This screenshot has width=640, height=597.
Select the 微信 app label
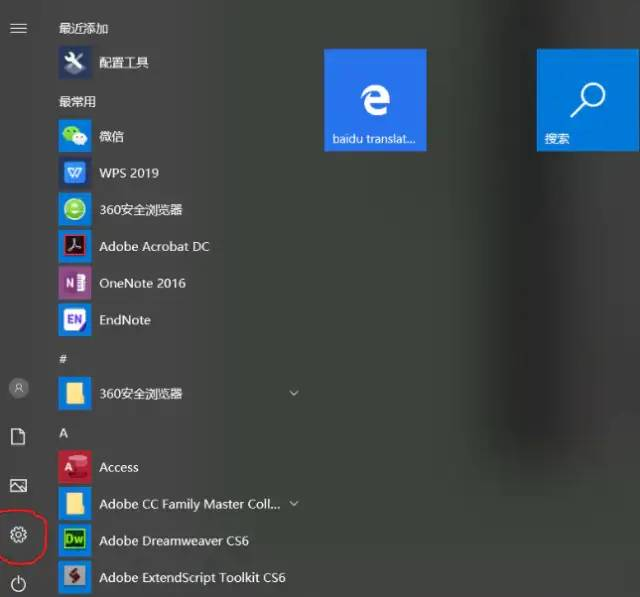coord(111,136)
